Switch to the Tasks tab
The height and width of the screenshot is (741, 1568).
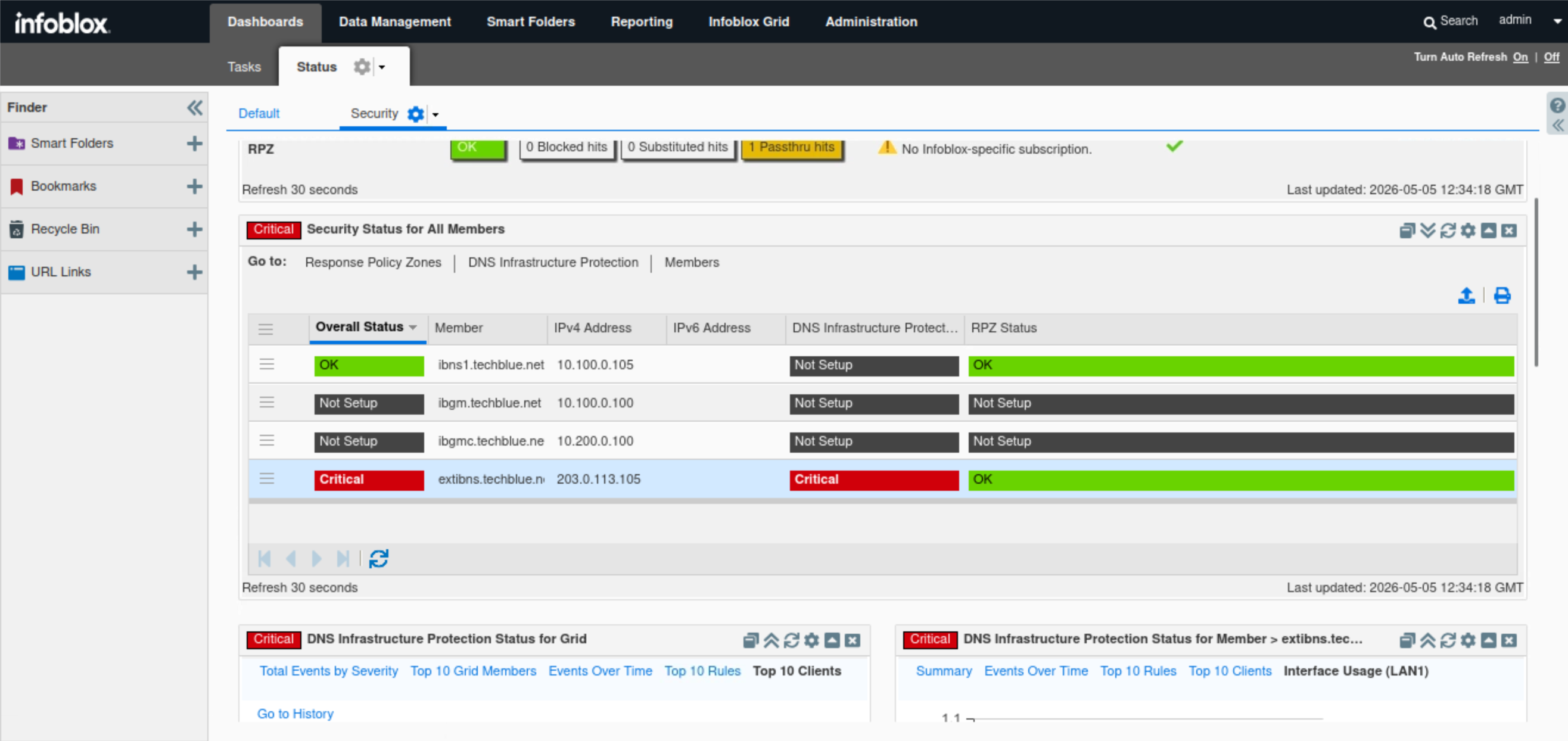coord(244,67)
